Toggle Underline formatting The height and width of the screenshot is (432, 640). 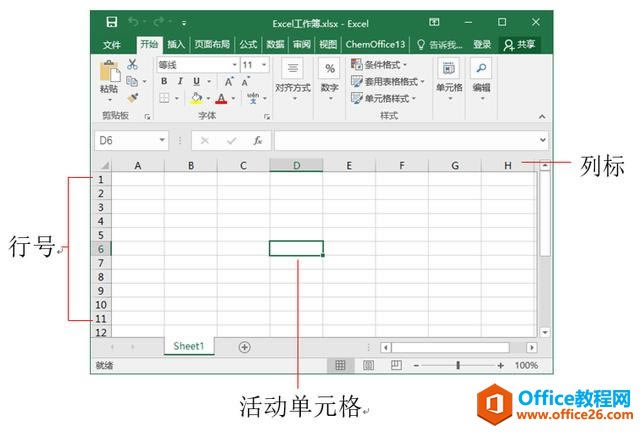196,81
